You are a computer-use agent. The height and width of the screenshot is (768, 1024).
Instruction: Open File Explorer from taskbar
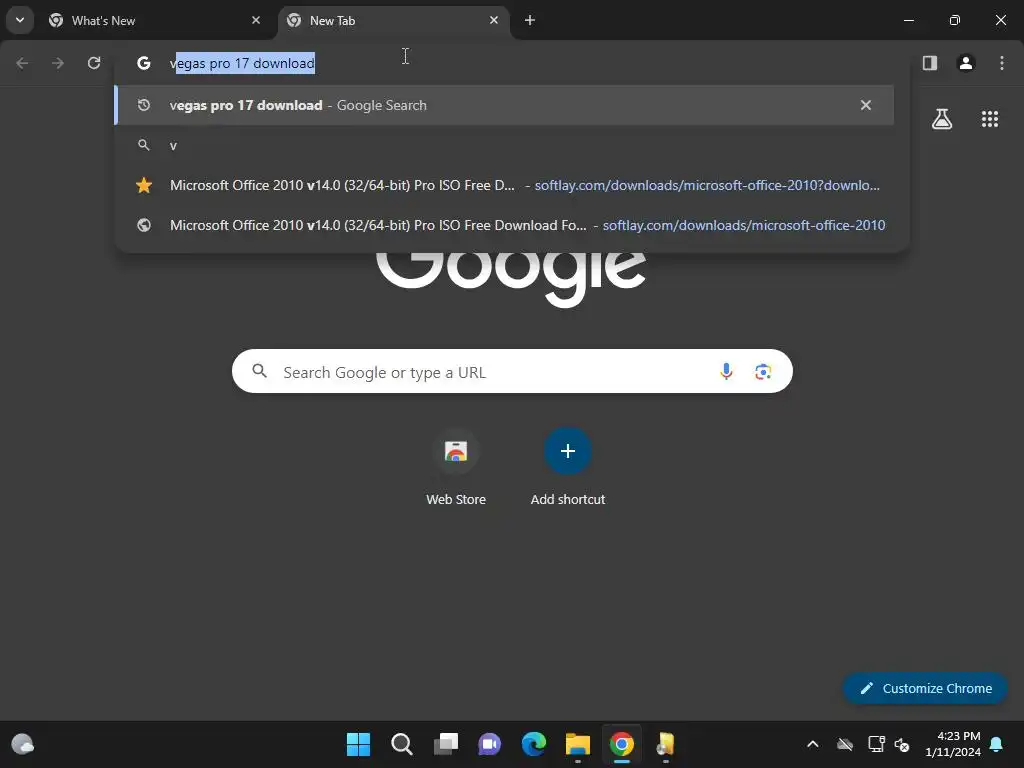578,744
